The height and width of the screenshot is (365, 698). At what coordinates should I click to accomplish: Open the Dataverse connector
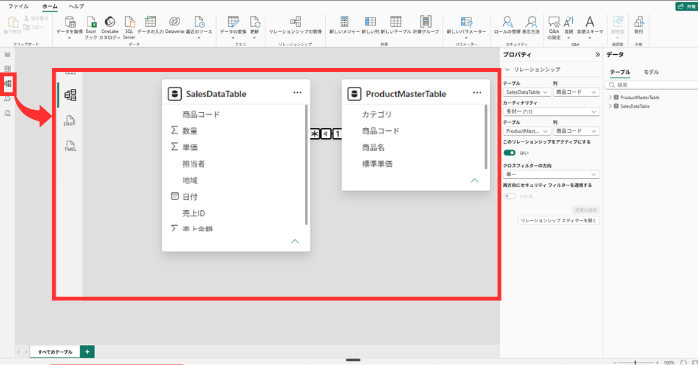click(x=174, y=25)
